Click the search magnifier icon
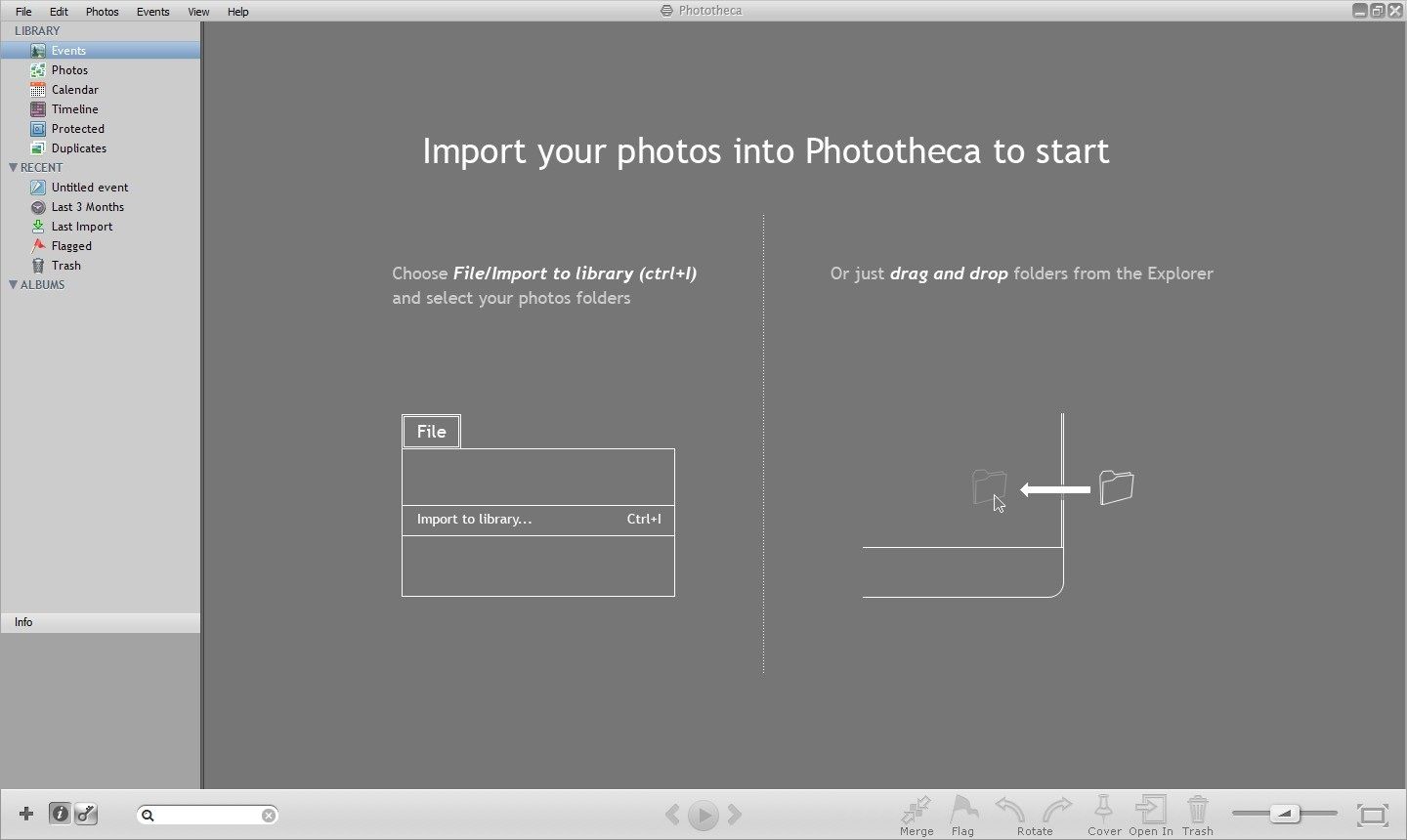 (x=148, y=815)
